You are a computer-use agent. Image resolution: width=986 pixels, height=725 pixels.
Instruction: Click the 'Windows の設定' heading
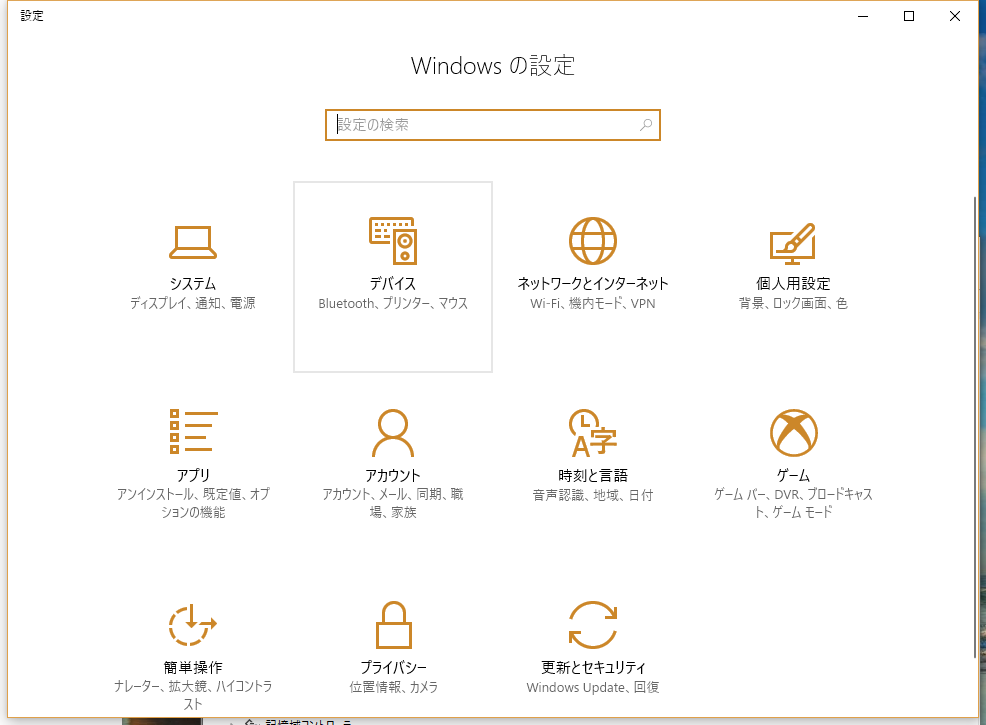coord(493,65)
